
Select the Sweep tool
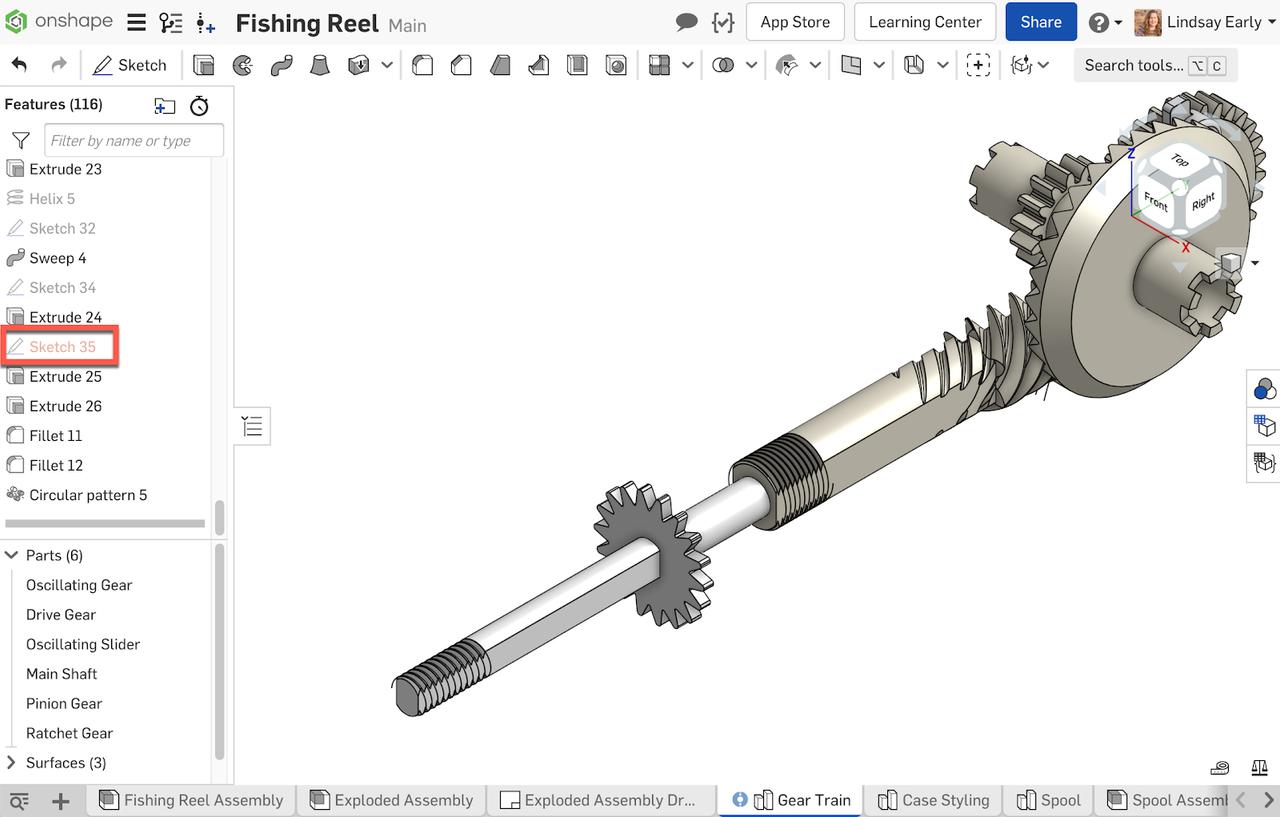click(x=281, y=64)
